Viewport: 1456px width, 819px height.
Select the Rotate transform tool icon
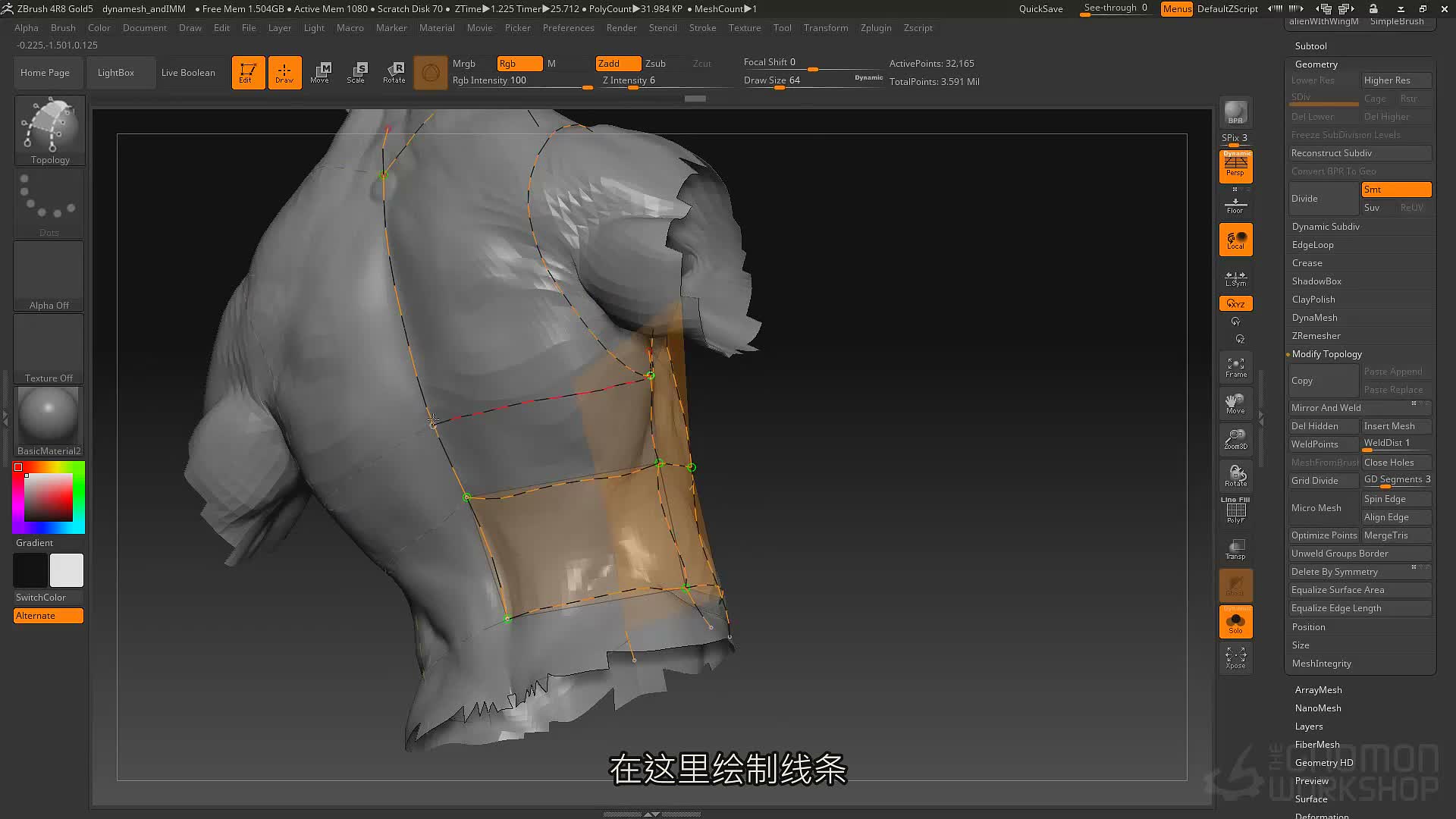pyautogui.click(x=394, y=73)
